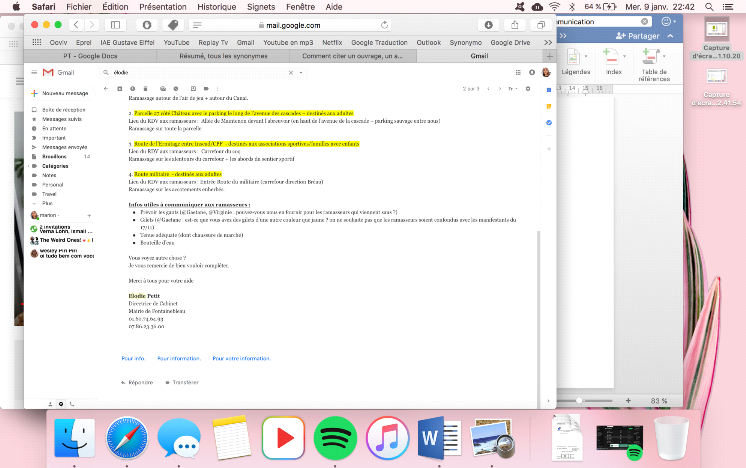Open Google Calendar in Gmail side panel

click(549, 90)
